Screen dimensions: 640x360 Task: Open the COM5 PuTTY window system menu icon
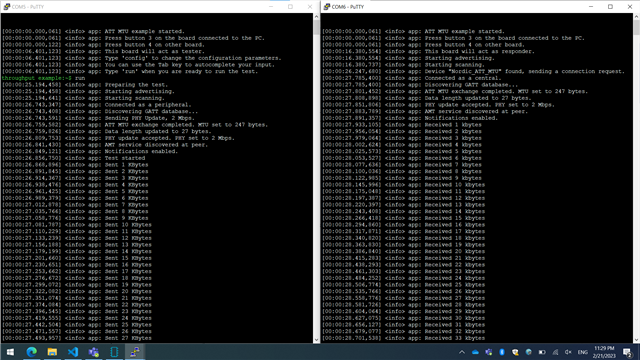click(x=7, y=7)
